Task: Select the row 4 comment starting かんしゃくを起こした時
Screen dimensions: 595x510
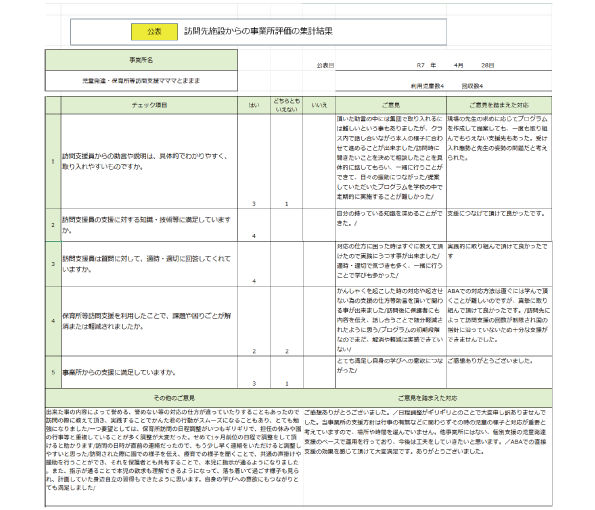Action: [x=390, y=321]
